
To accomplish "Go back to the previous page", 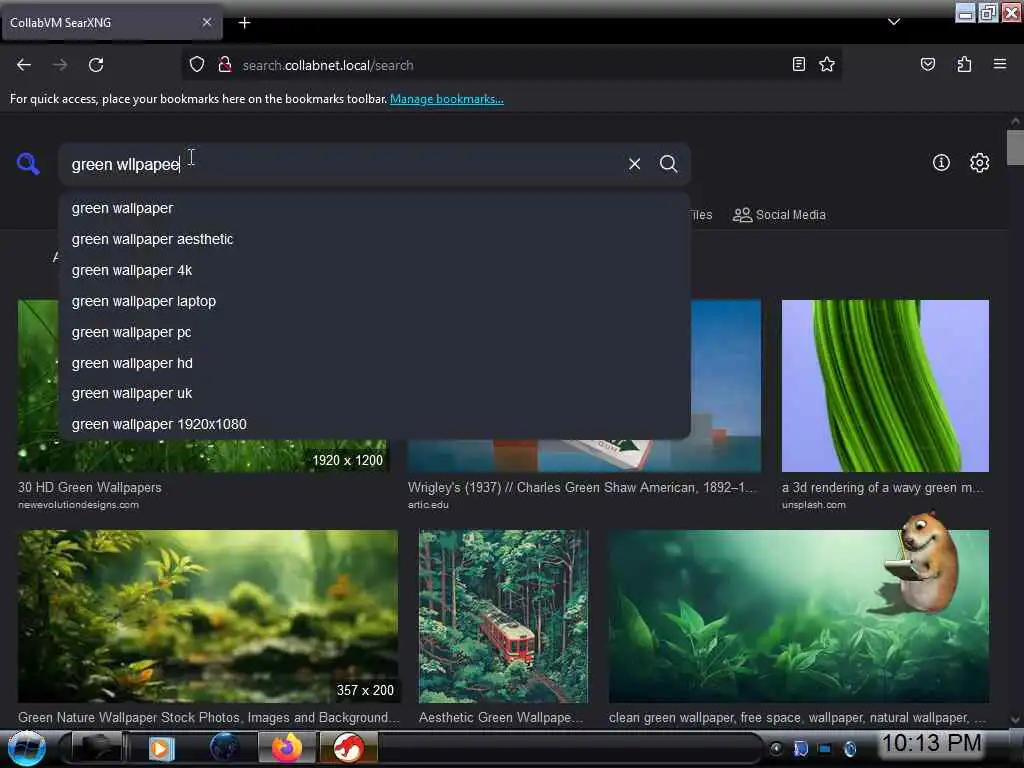I will click(24, 65).
